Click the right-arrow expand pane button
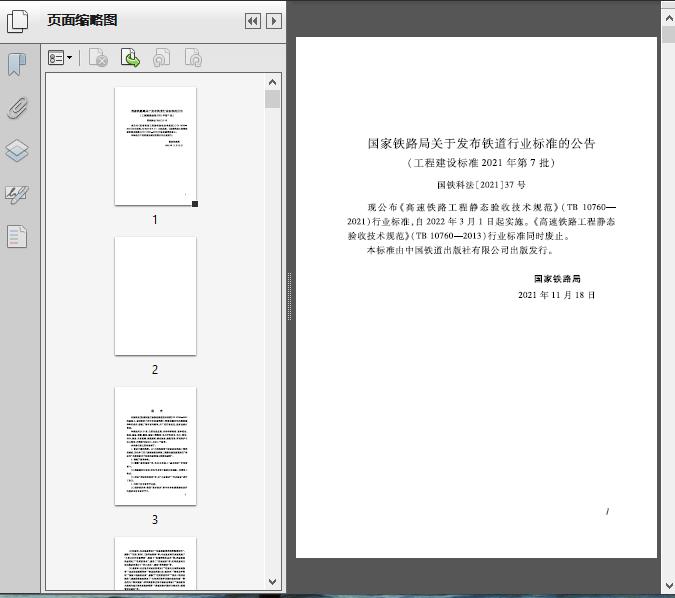The image size is (675, 598). pyautogui.click(x=274, y=21)
